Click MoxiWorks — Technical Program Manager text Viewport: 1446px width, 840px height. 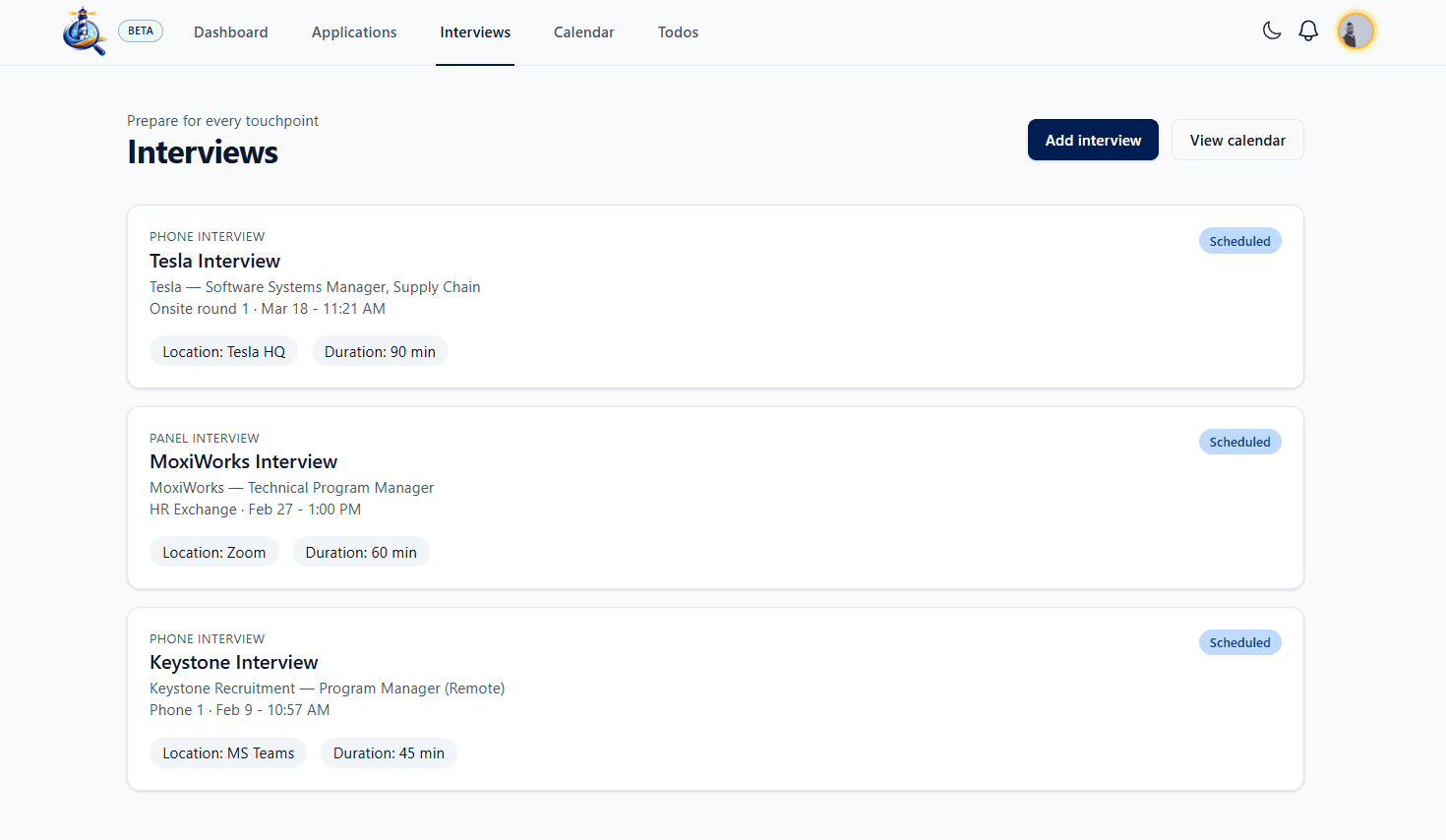[291, 488]
